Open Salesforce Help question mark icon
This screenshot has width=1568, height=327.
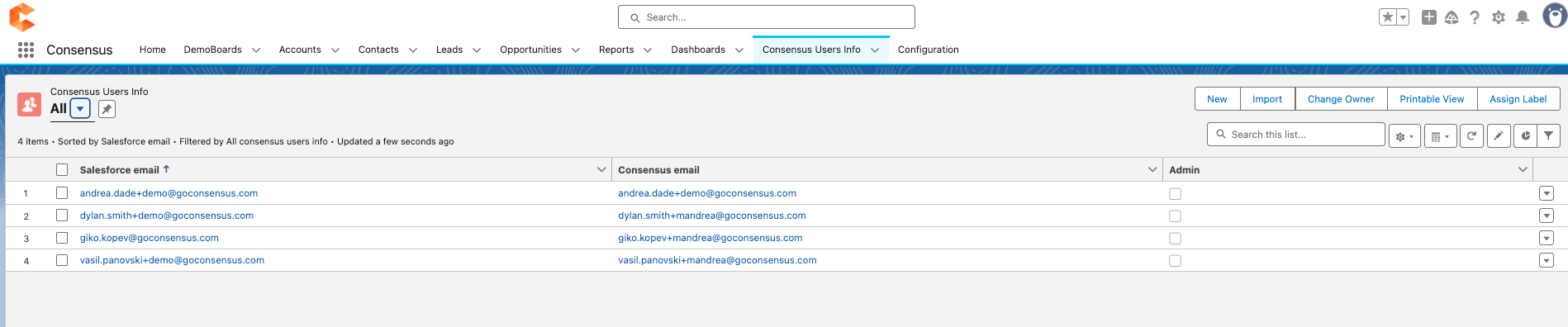tap(1475, 17)
